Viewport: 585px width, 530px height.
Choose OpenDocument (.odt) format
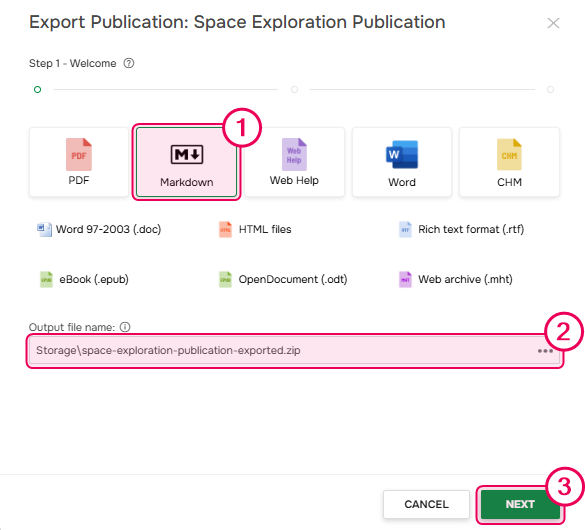(283, 279)
